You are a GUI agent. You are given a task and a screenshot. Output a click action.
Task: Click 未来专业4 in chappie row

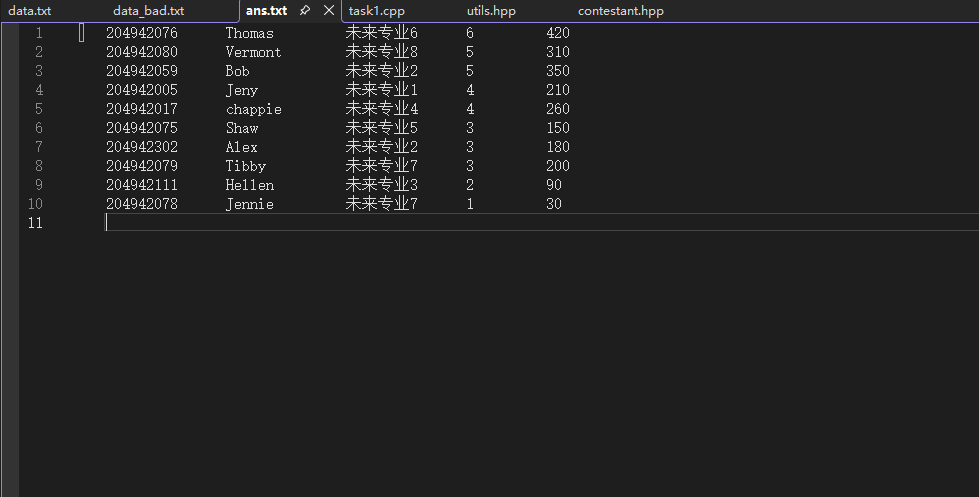381,109
